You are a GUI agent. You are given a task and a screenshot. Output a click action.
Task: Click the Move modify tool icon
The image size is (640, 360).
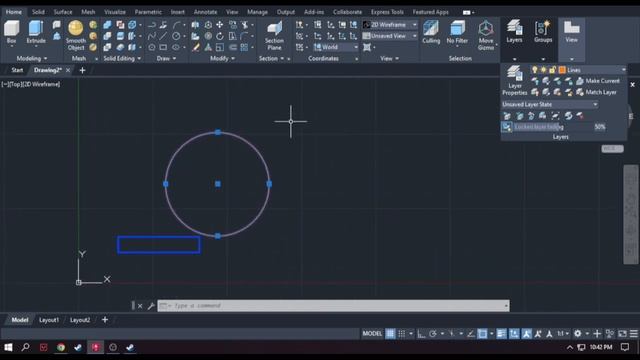(x=220, y=24)
